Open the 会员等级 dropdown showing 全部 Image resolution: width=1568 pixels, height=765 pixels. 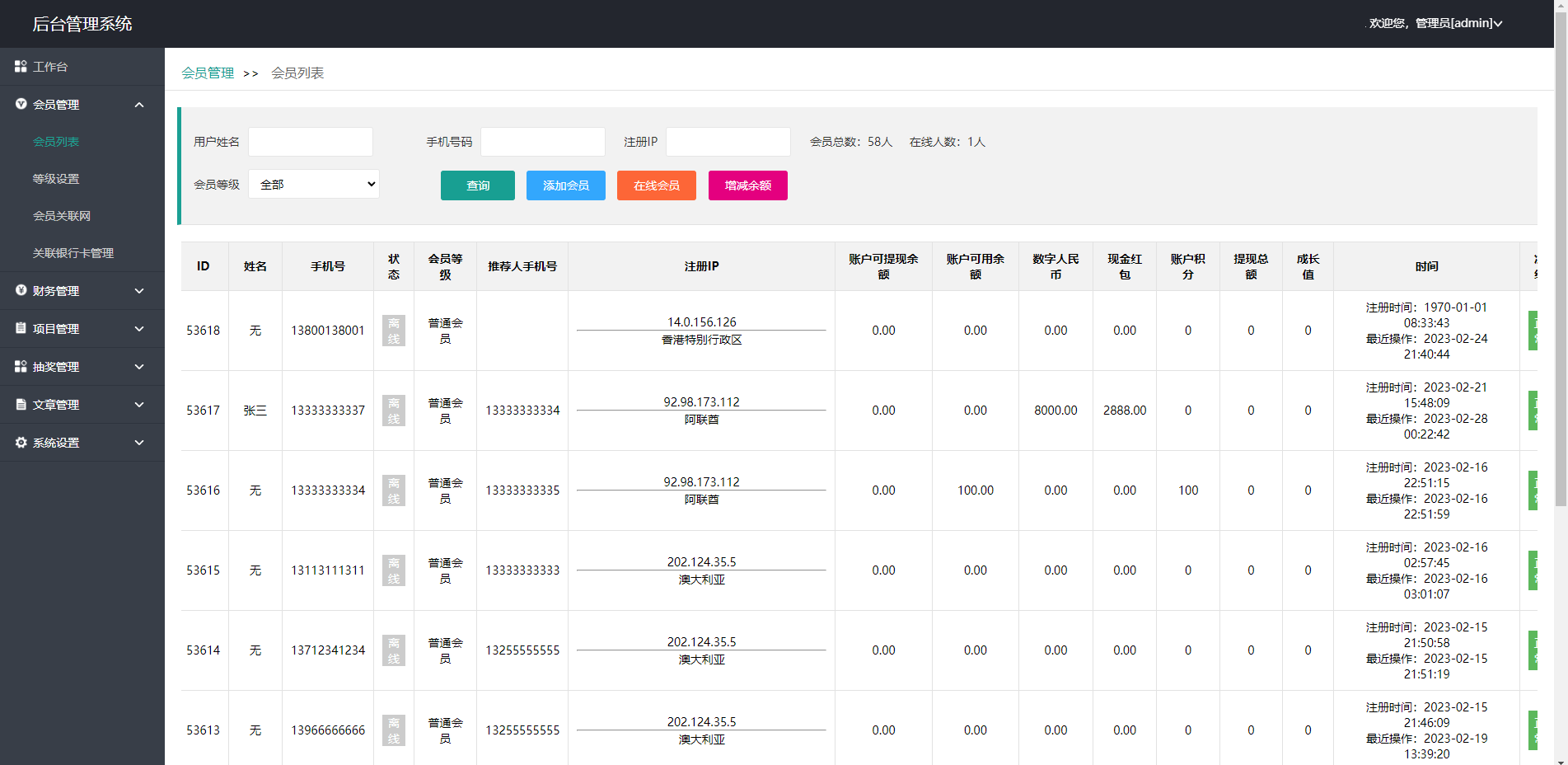tap(313, 184)
